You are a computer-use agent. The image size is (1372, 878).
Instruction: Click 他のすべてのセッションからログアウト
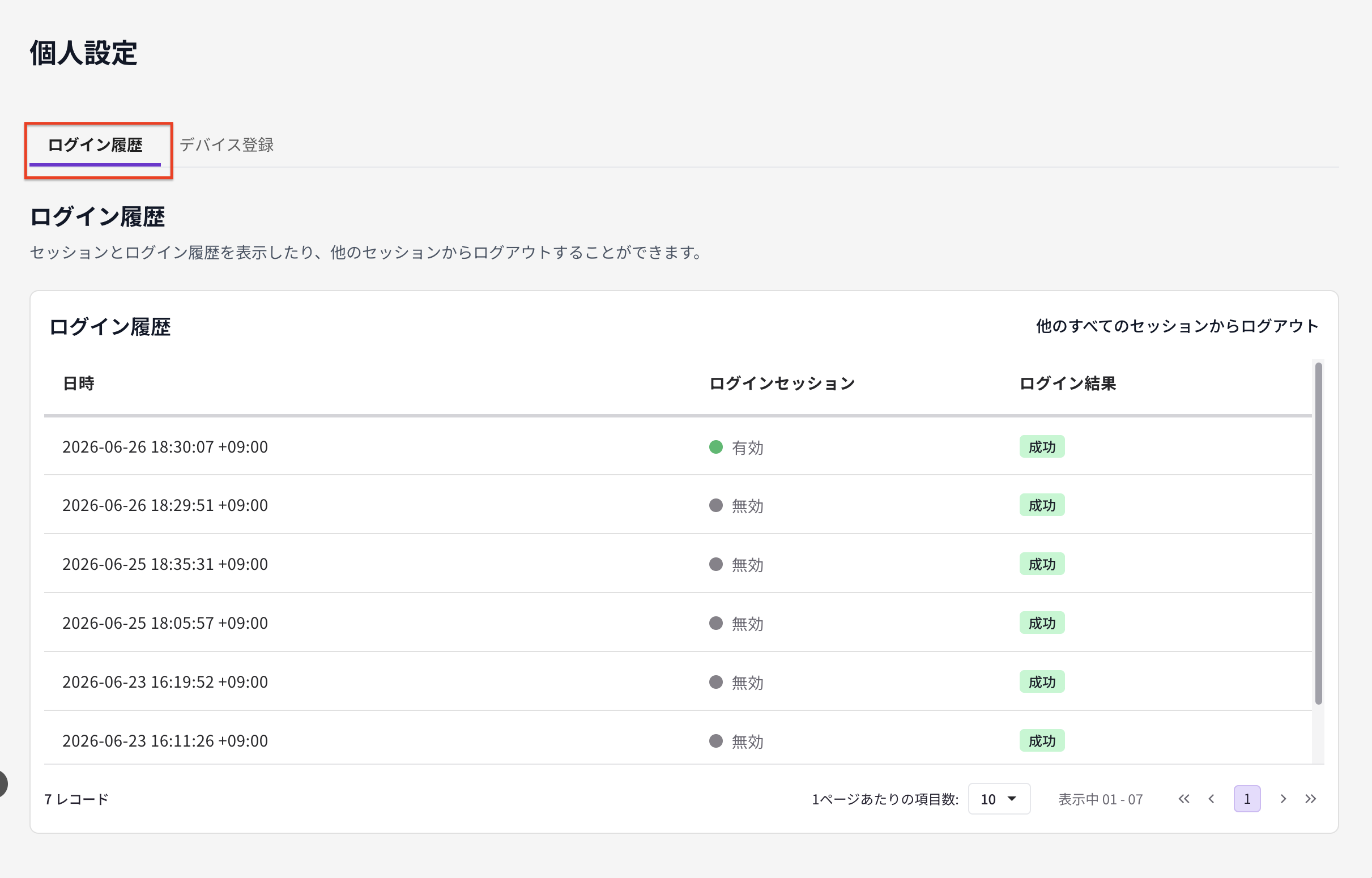tap(1177, 326)
